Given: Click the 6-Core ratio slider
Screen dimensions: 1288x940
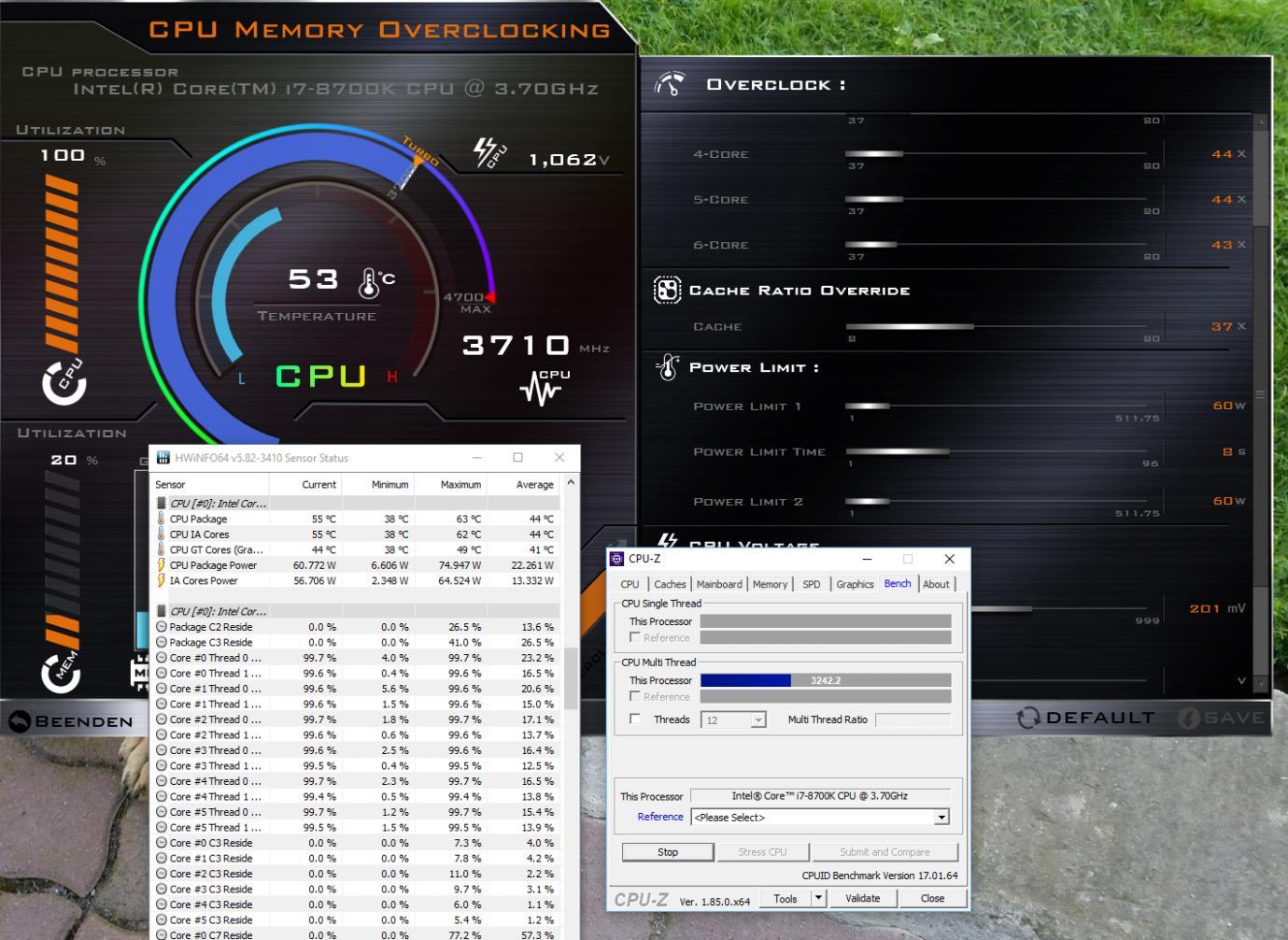Looking at the screenshot, I should click(995, 245).
